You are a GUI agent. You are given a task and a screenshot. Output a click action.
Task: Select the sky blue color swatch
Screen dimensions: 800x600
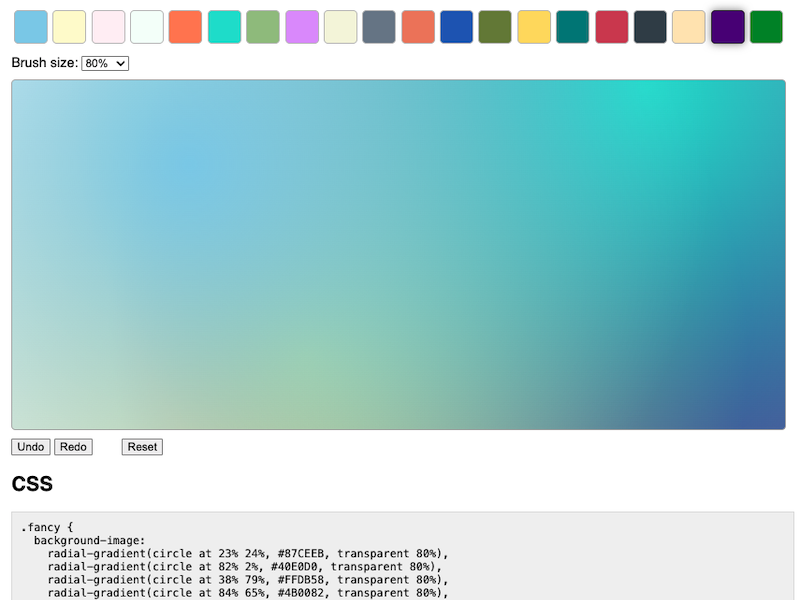click(30, 27)
